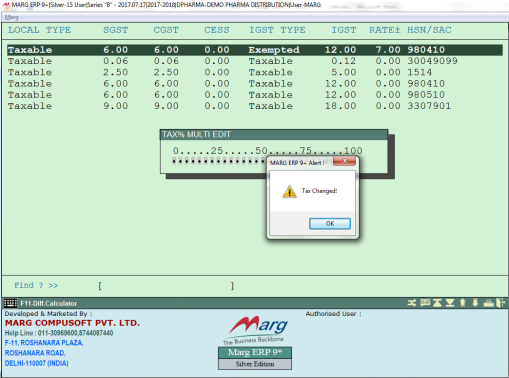Close the MARG ERP 9+ Alert dialog
Screen dimensions: 509x378
click(345, 161)
